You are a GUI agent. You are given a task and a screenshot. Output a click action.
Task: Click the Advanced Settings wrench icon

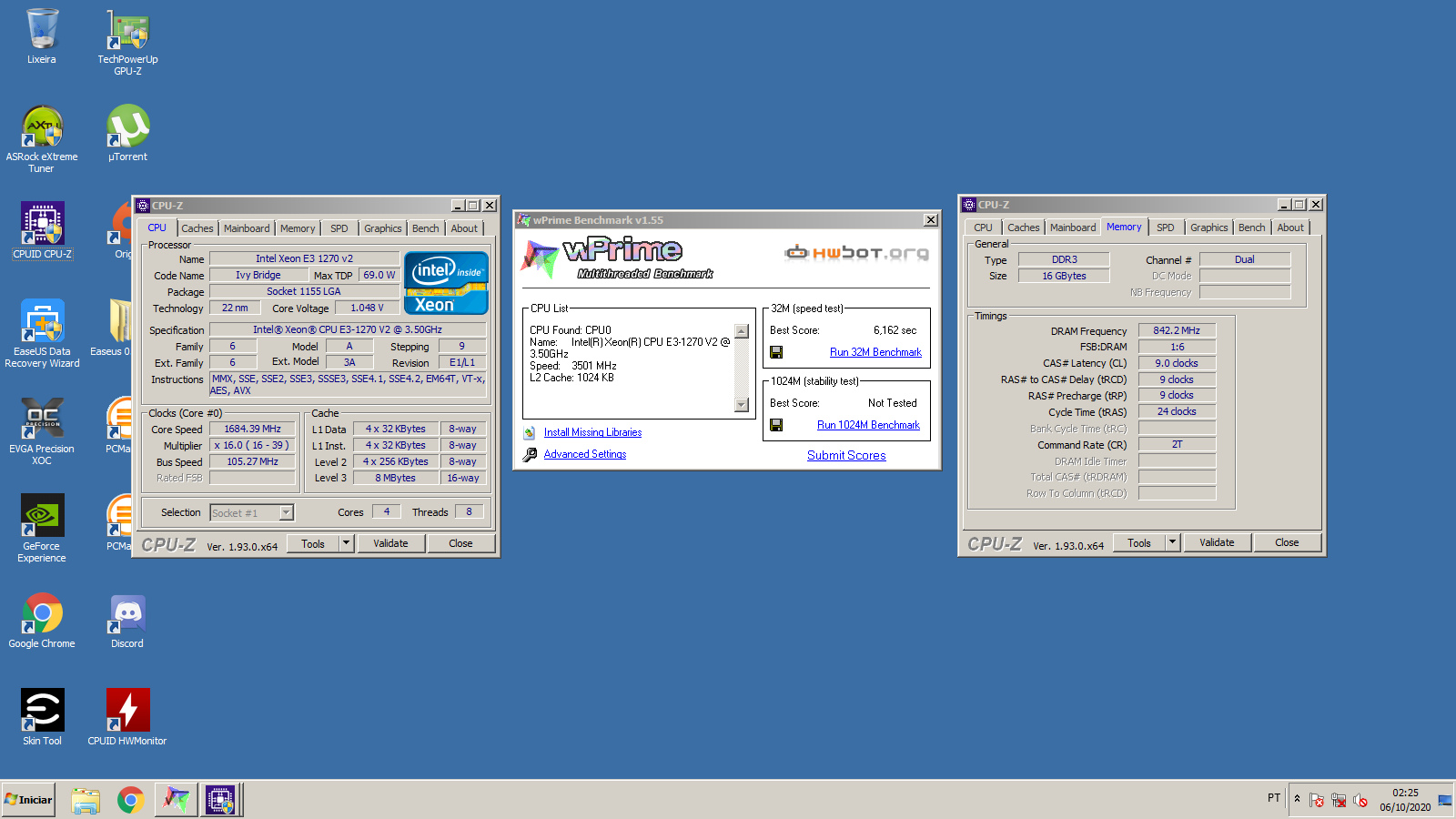530,454
